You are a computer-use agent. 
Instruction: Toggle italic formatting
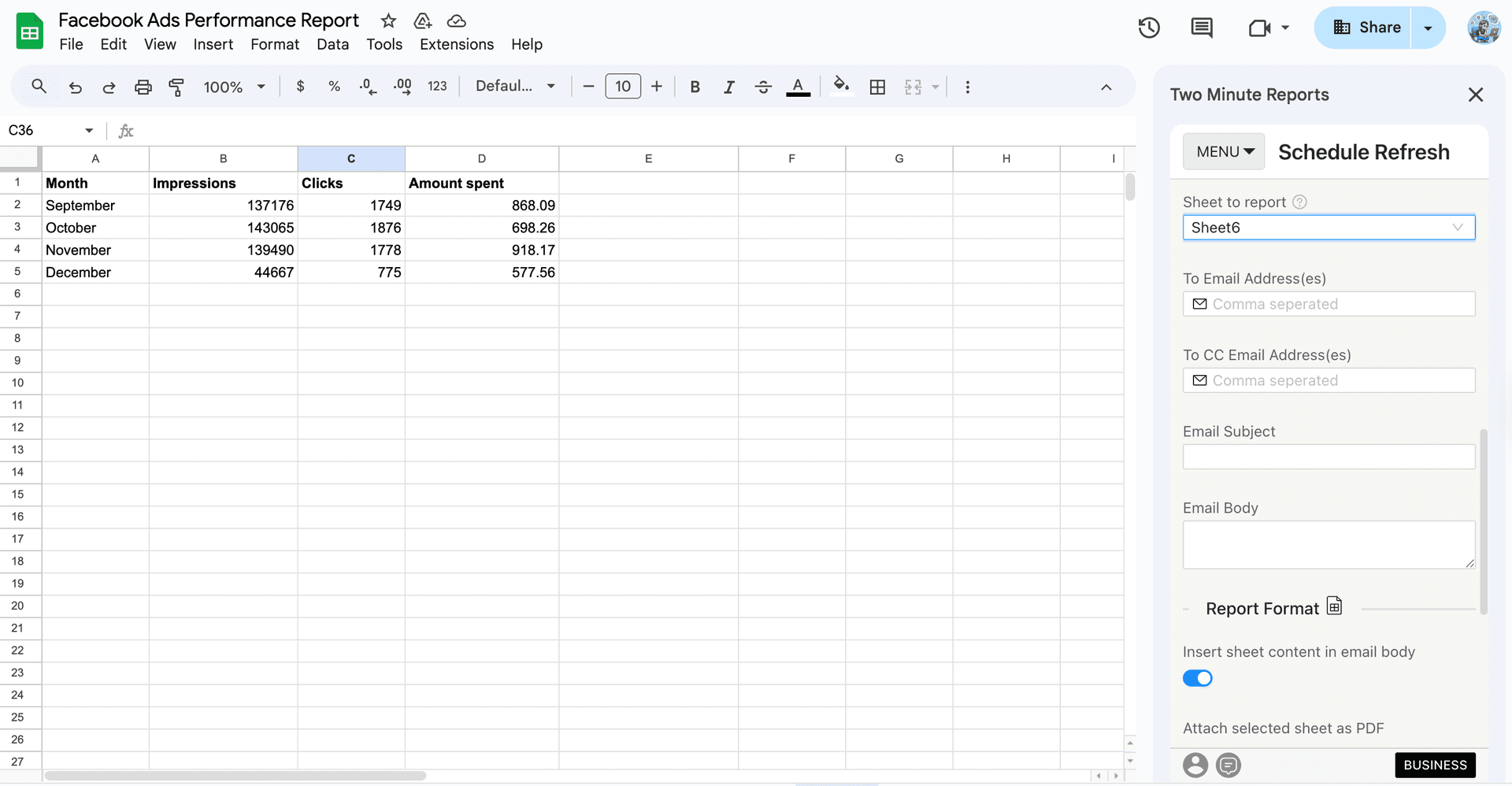pyautogui.click(x=728, y=87)
